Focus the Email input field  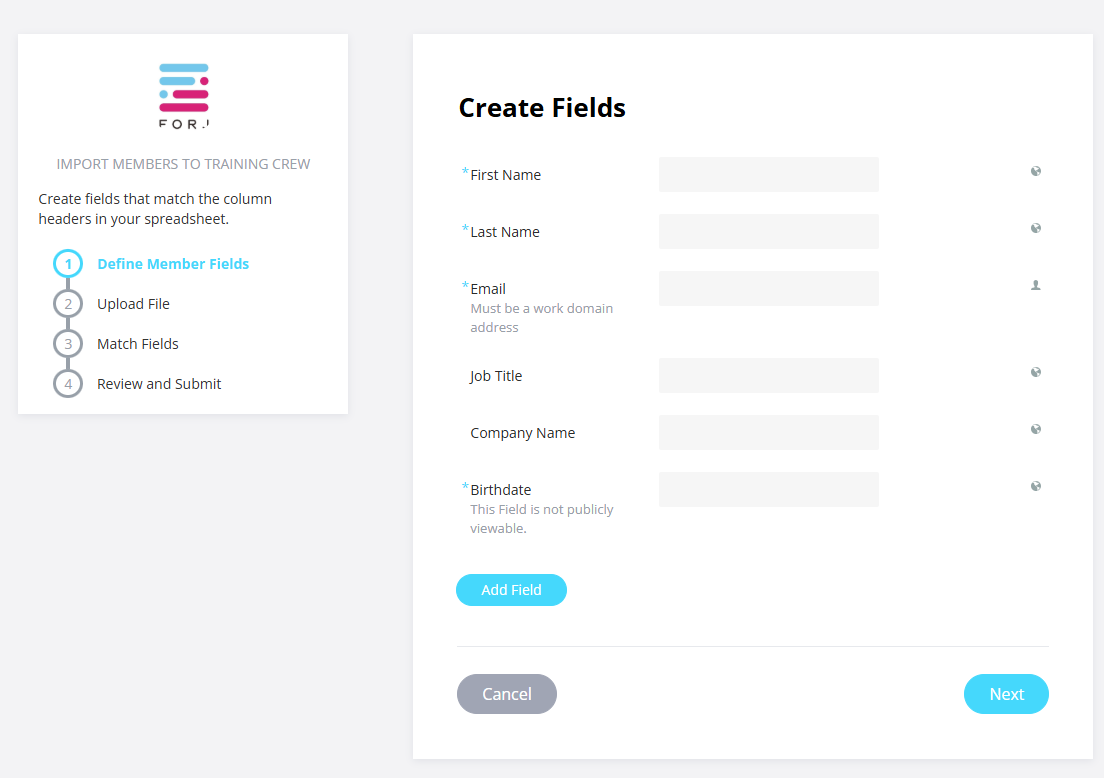point(769,289)
